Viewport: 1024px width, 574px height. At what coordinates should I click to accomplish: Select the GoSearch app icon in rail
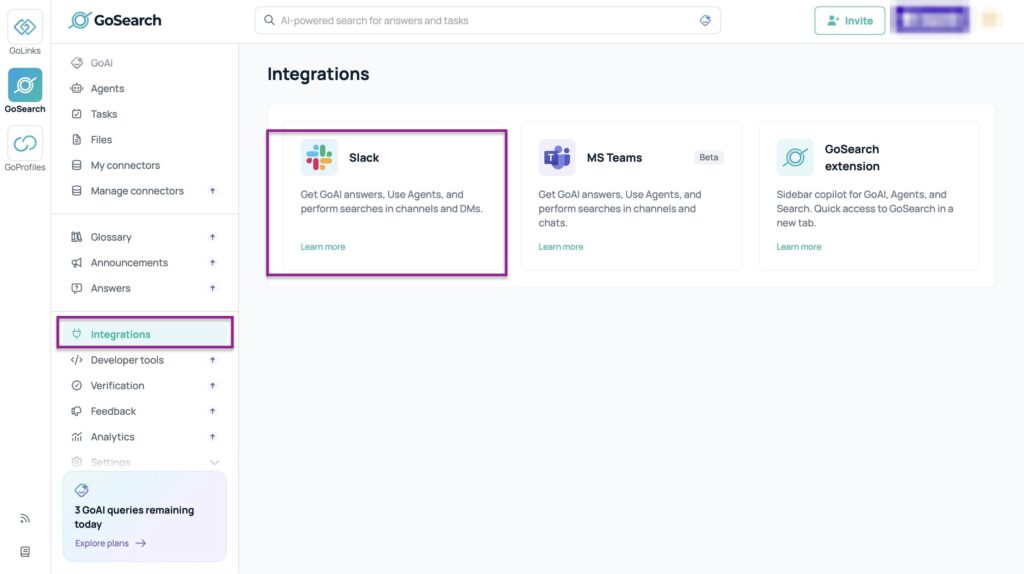pos(25,85)
